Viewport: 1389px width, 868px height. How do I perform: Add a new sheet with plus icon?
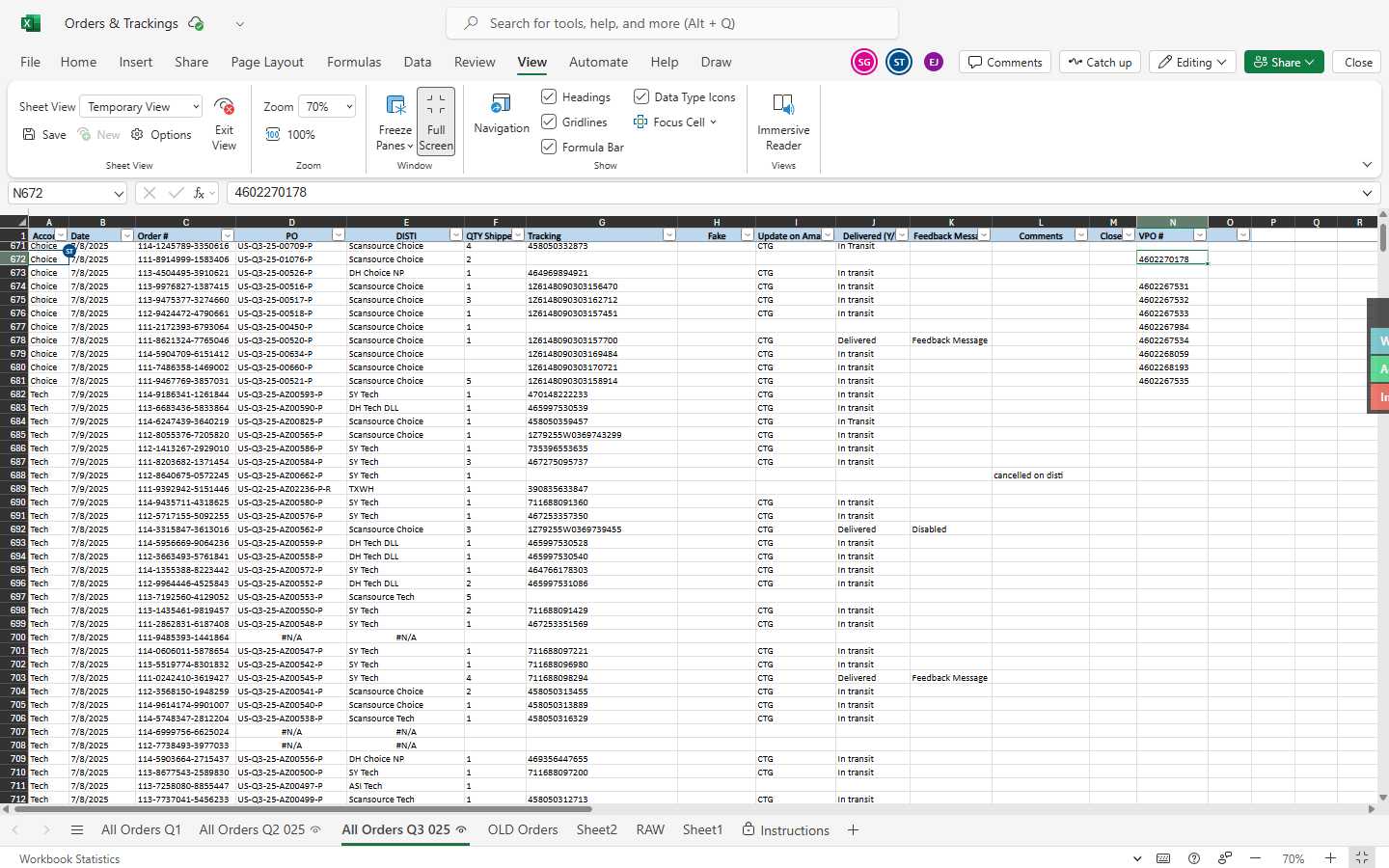click(x=853, y=829)
